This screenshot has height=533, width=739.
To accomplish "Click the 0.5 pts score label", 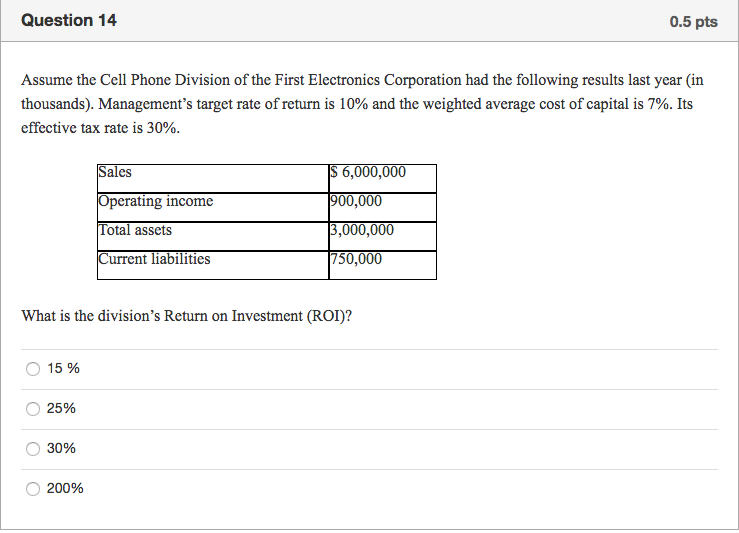I will [693, 21].
